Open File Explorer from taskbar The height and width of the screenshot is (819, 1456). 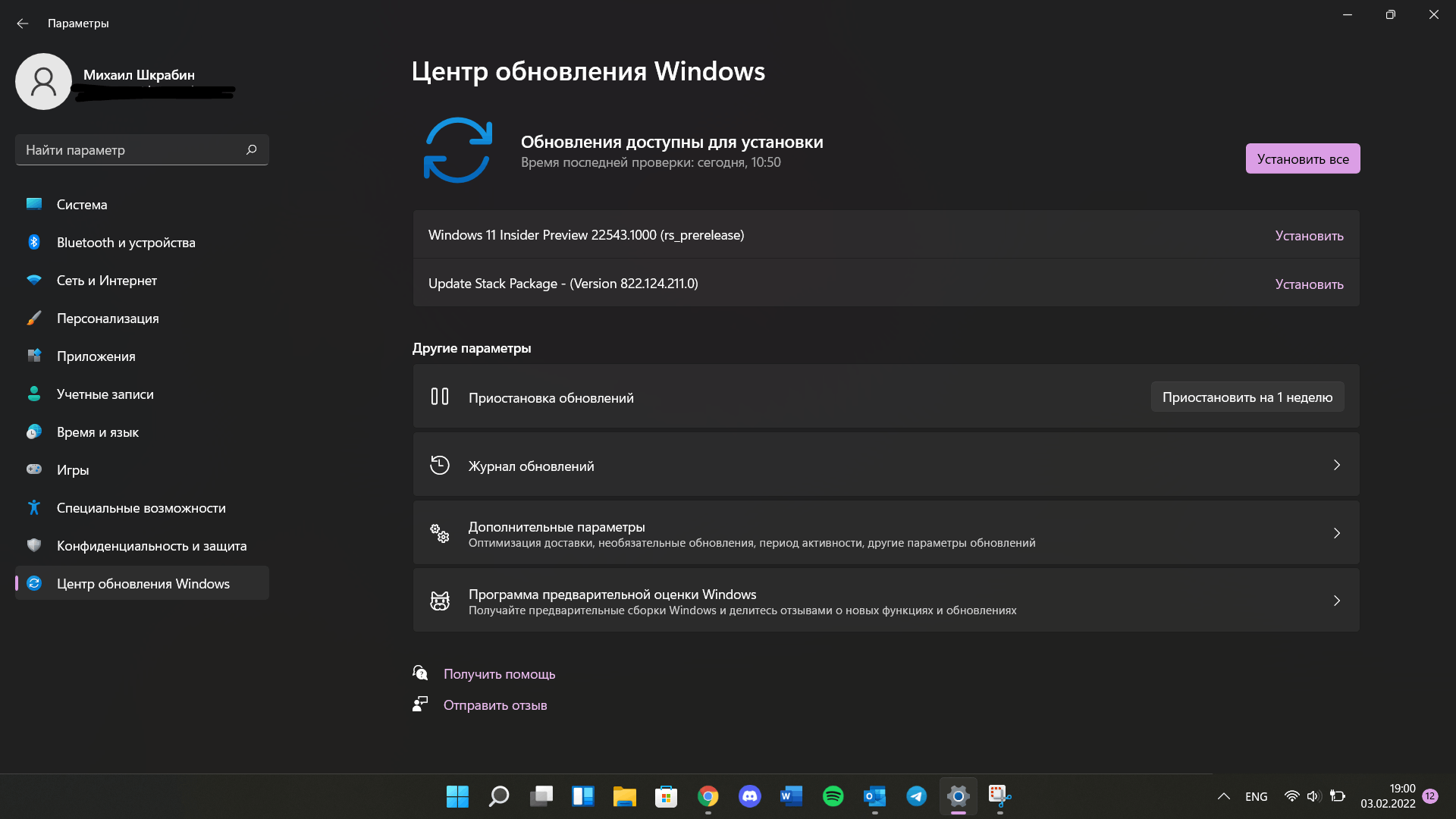pos(624,796)
